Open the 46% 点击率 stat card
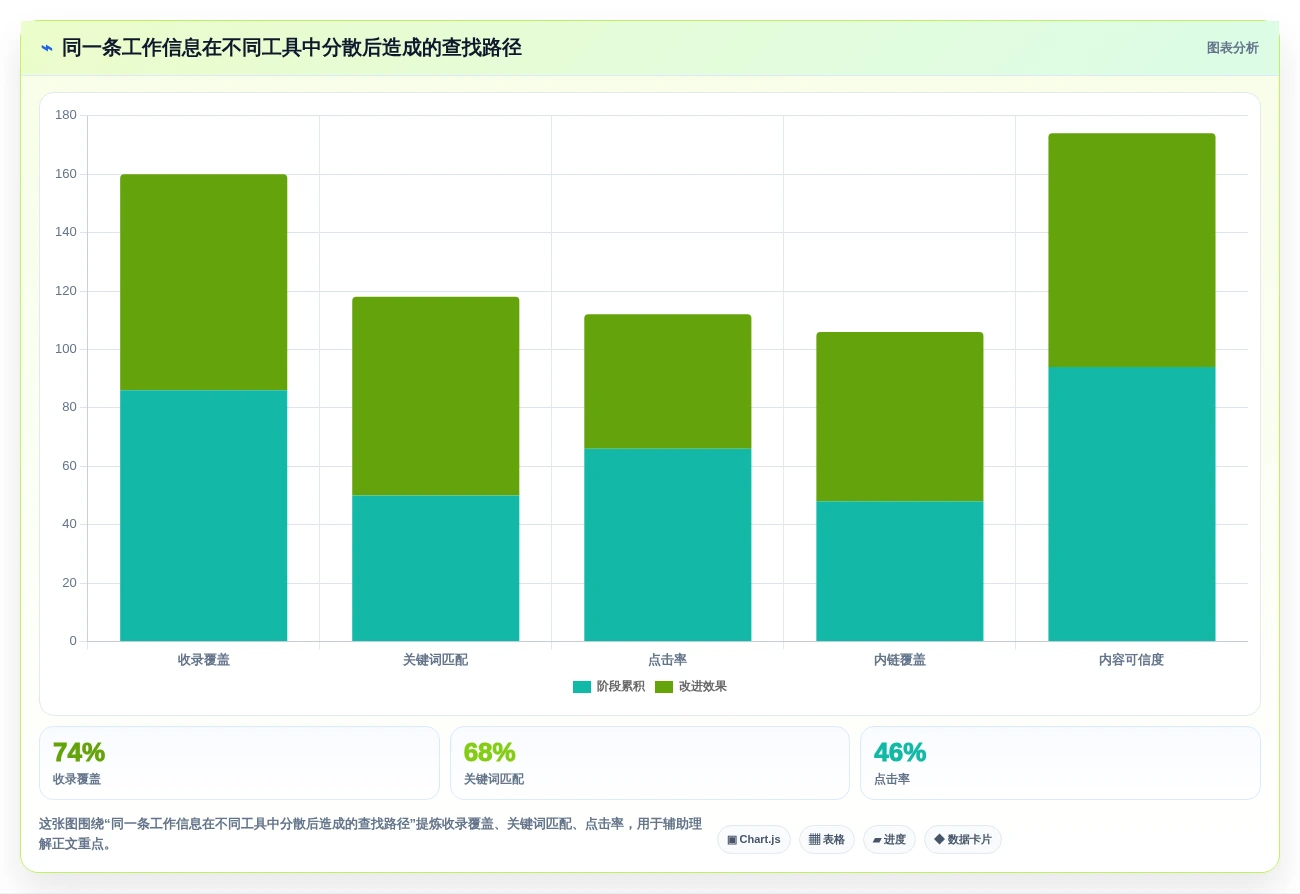This screenshot has height=894, width=1300. (x=1060, y=763)
